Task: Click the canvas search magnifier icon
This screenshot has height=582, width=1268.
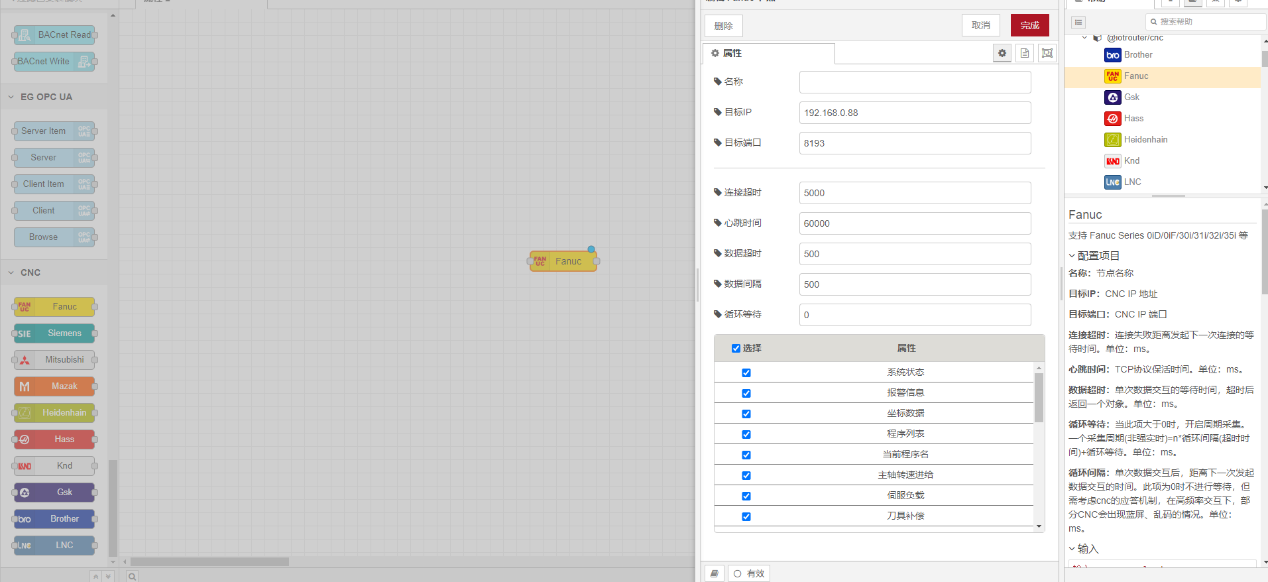Action: point(132,576)
